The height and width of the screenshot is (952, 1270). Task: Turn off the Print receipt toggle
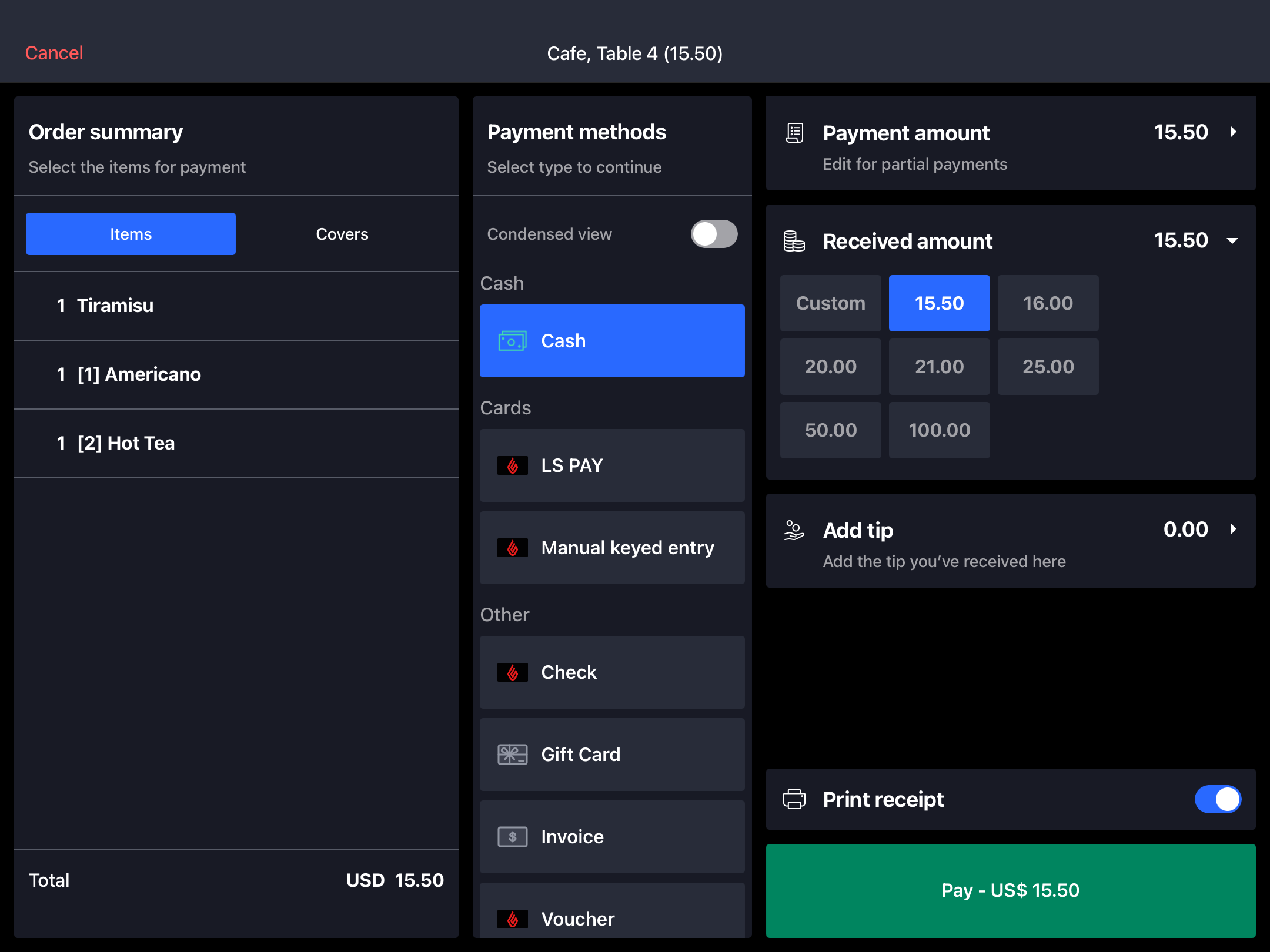coord(1217,799)
